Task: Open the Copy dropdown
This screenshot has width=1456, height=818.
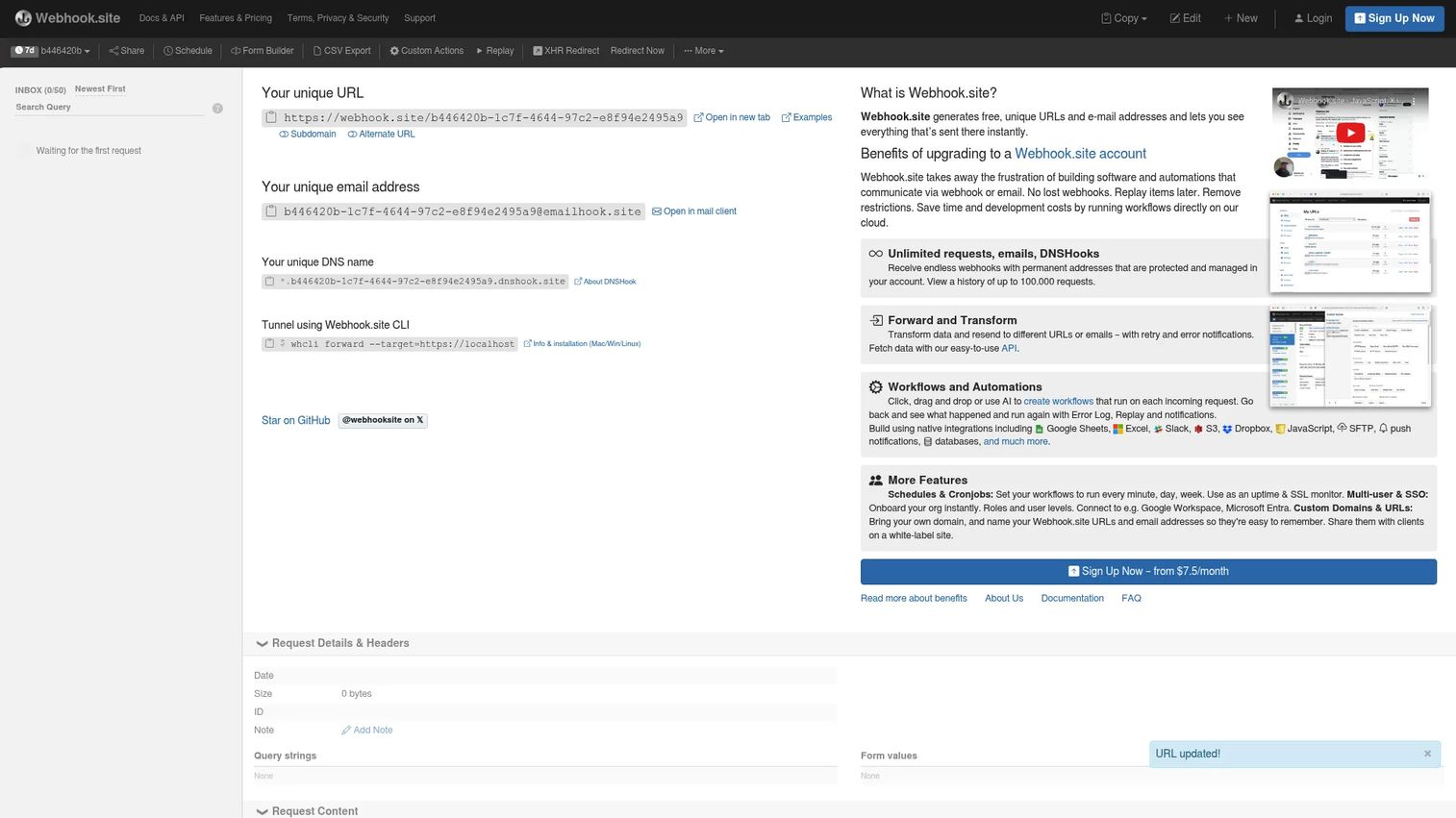Action: pyautogui.click(x=1124, y=18)
